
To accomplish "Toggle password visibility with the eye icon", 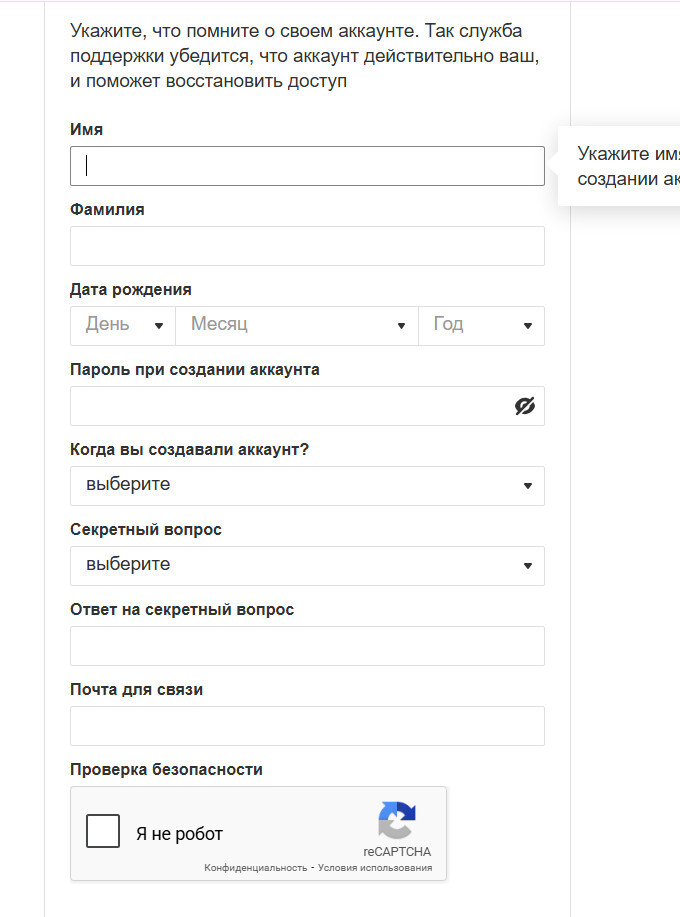I will tap(524, 406).
